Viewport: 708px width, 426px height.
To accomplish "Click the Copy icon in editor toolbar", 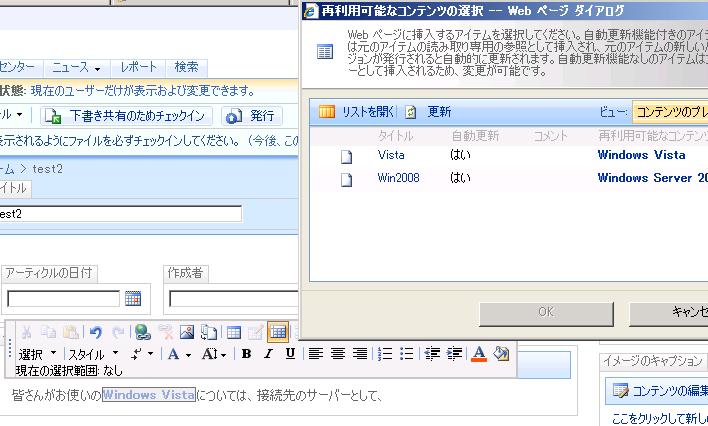I will click(49, 333).
